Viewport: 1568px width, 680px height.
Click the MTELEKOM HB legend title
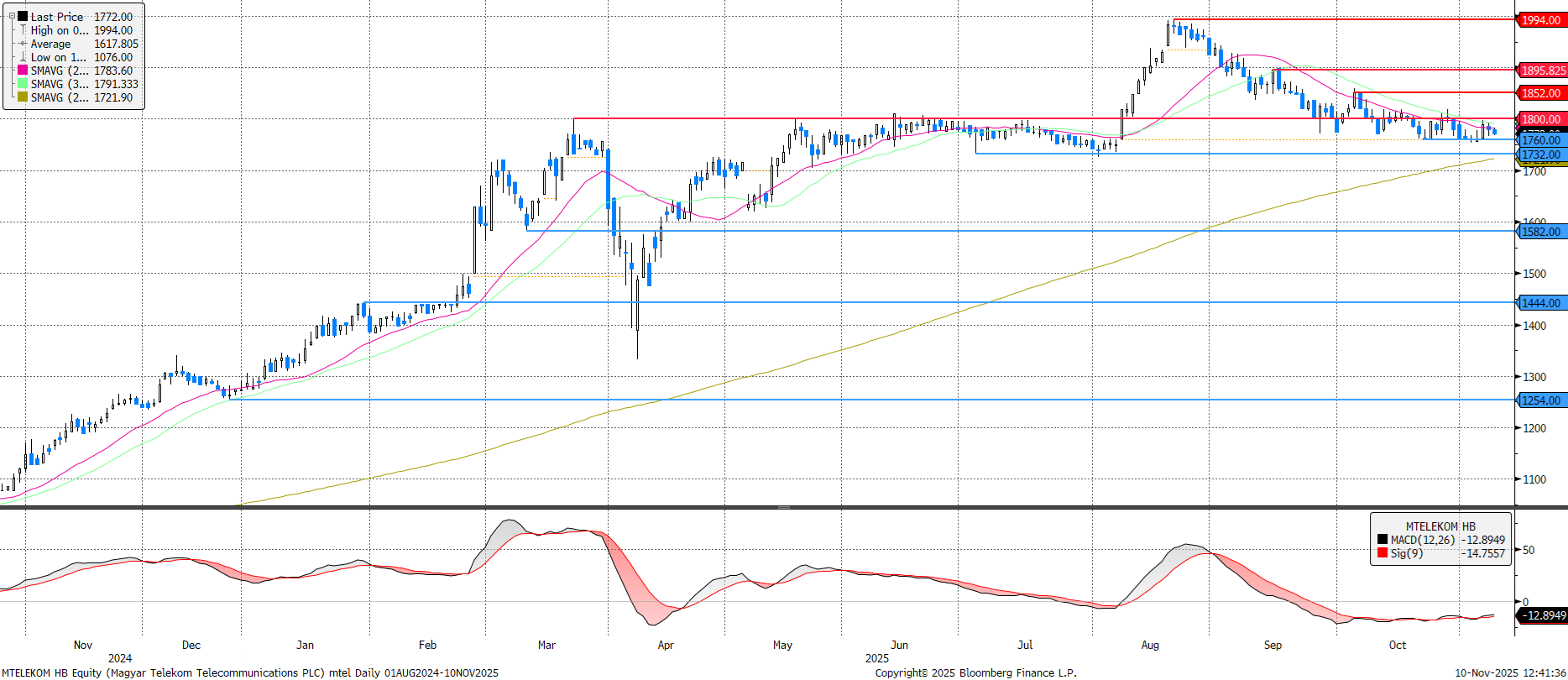pyautogui.click(x=1440, y=526)
